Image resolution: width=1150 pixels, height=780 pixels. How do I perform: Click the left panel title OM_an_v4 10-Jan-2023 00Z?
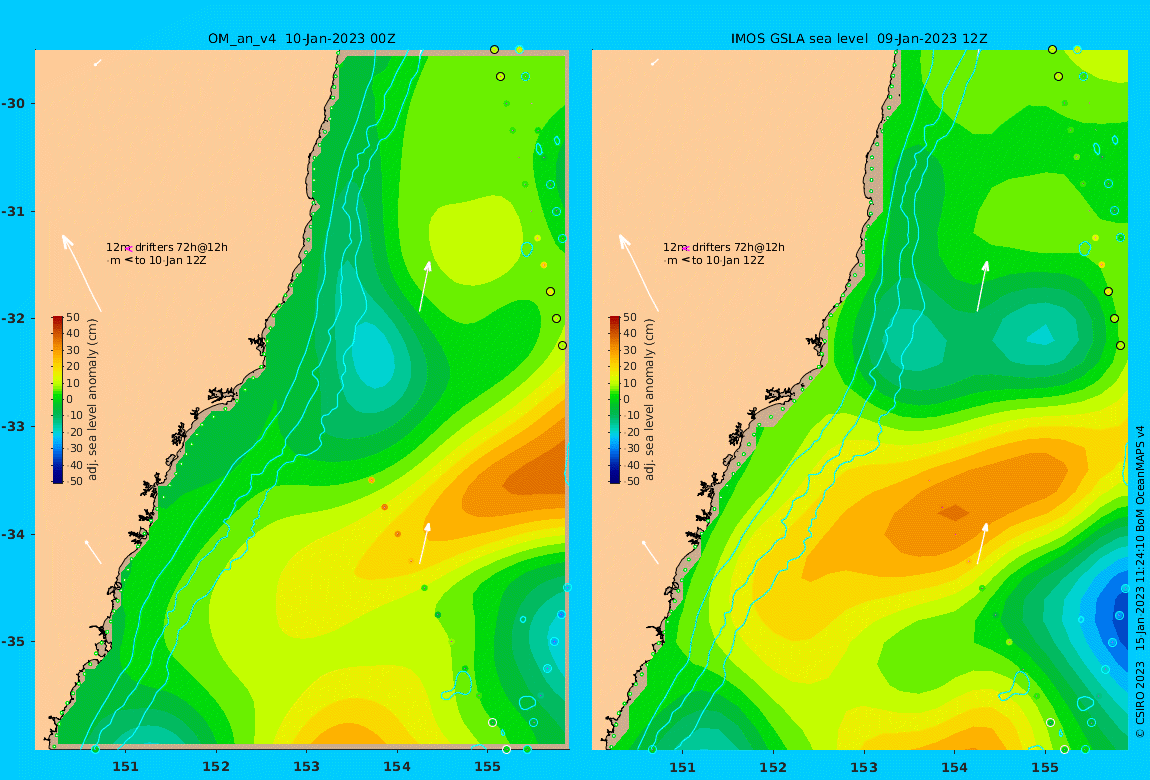pyautogui.click(x=301, y=38)
